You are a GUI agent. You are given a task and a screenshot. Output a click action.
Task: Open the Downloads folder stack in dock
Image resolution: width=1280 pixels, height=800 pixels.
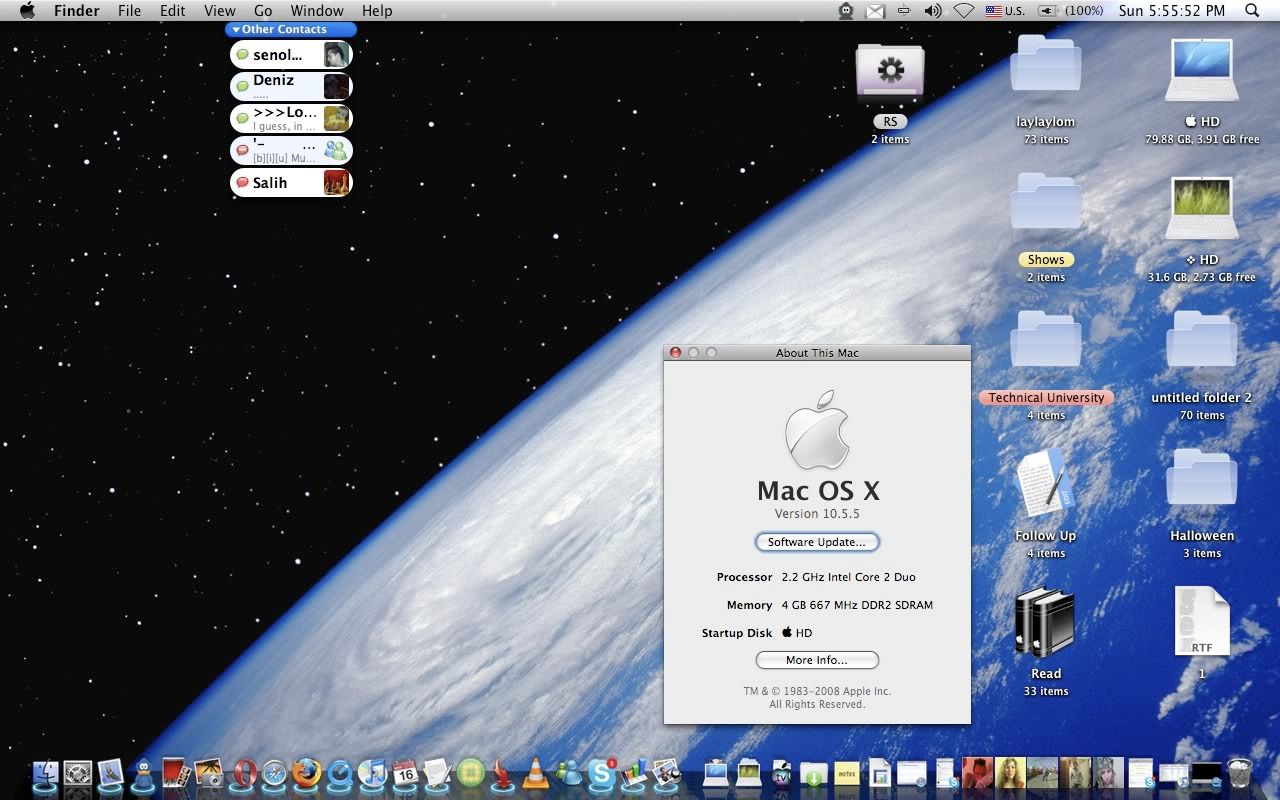pyautogui.click(x=814, y=773)
